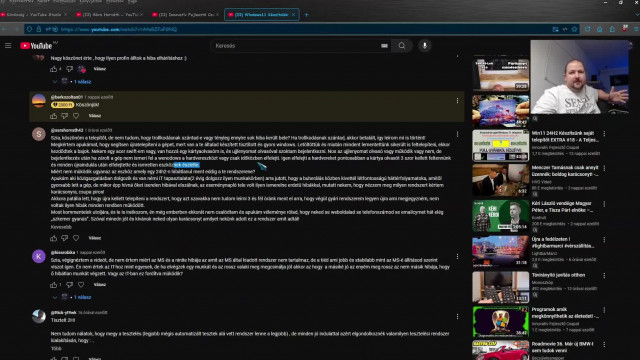
Task: Like the @berkezoltan01 thank-you comment
Action: click(x=53, y=116)
